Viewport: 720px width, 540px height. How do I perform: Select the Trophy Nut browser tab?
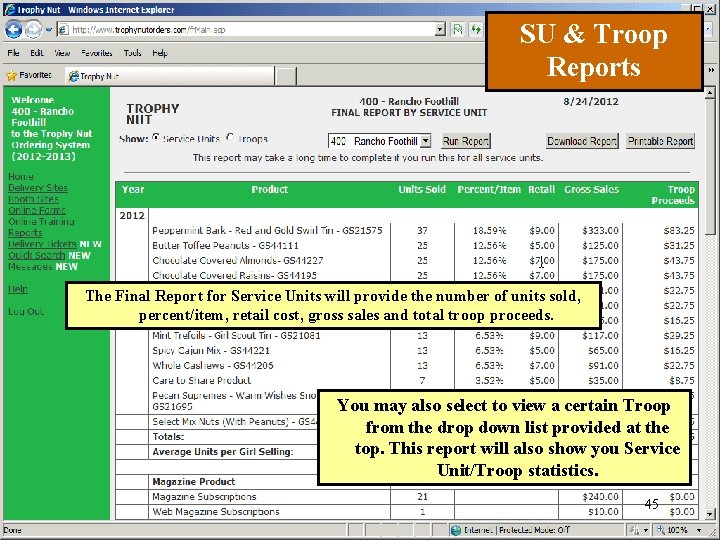click(x=169, y=76)
